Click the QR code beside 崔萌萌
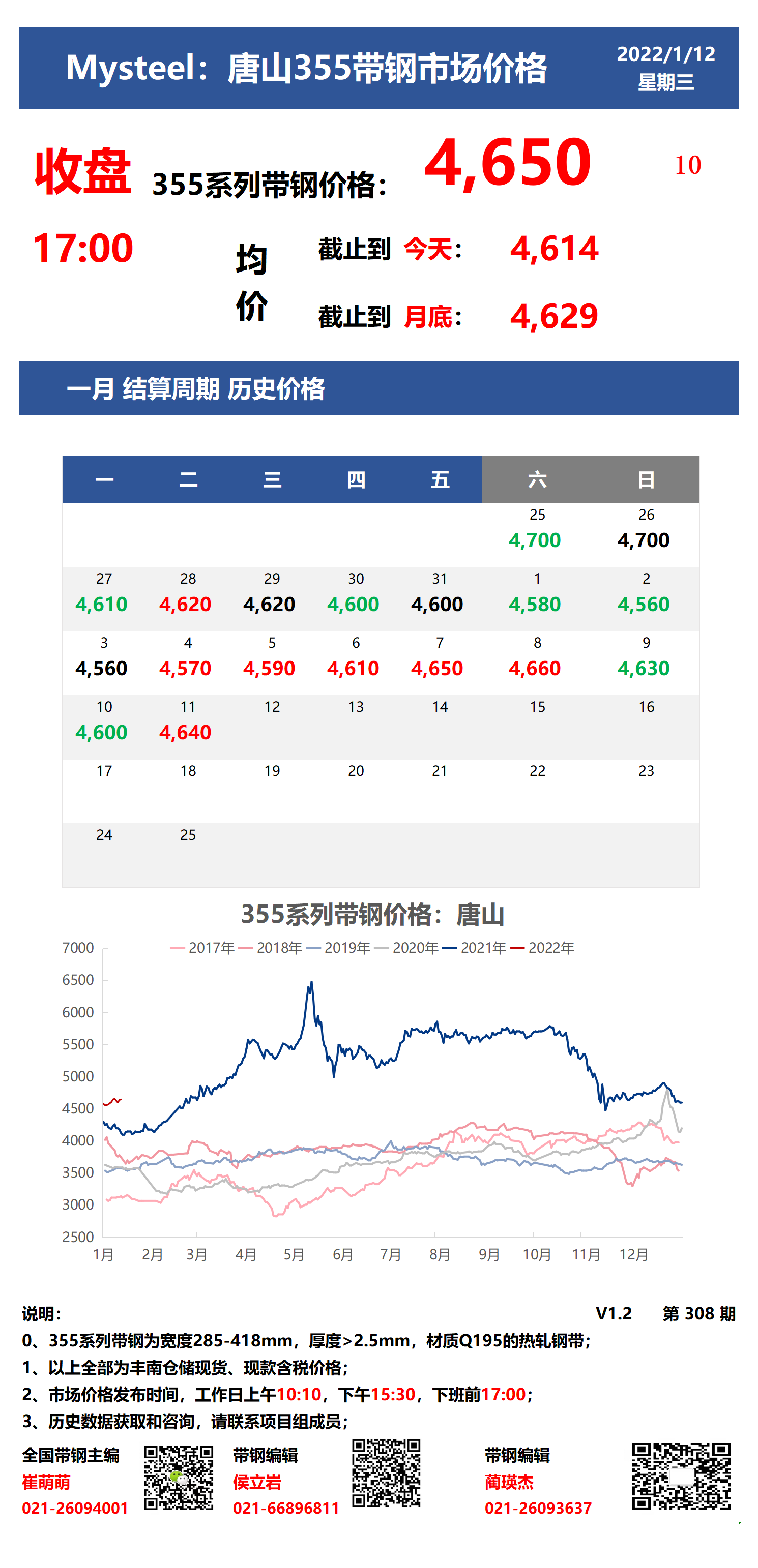The image size is (758, 1568). (x=179, y=1478)
